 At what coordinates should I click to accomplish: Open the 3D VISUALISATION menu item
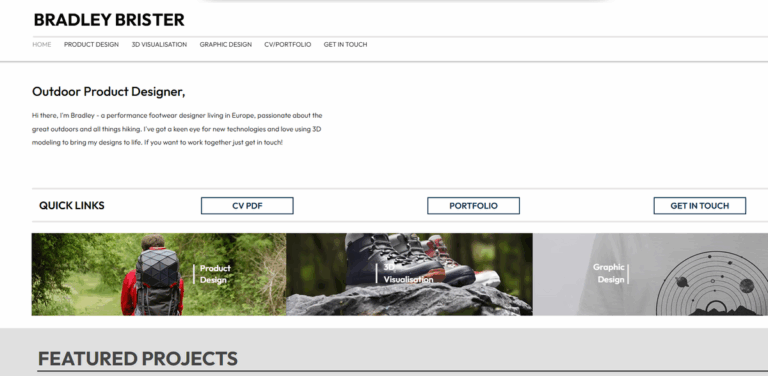point(159,45)
